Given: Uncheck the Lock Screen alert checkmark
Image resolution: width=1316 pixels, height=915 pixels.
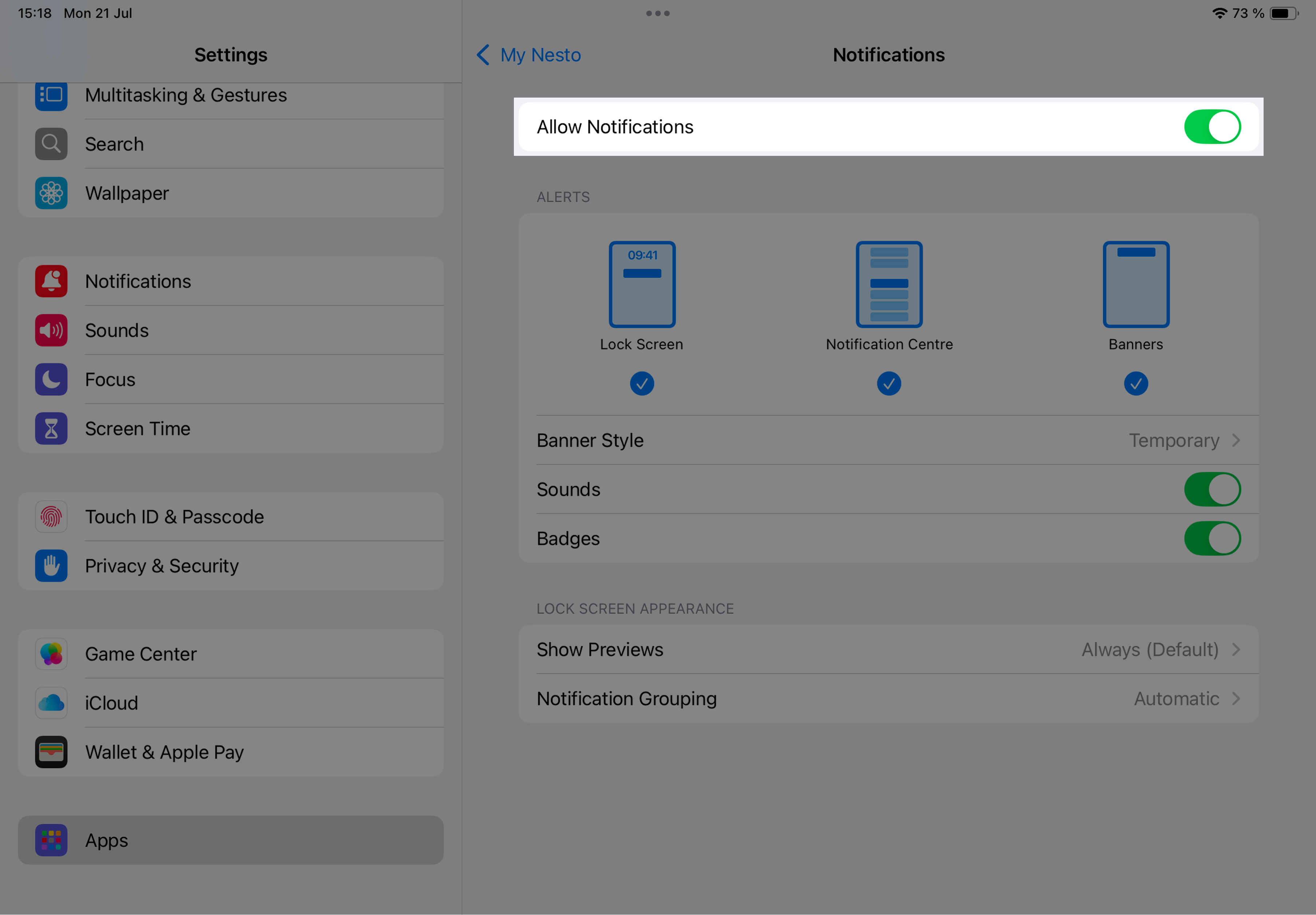Looking at the screenshot, I should [642, 383].
